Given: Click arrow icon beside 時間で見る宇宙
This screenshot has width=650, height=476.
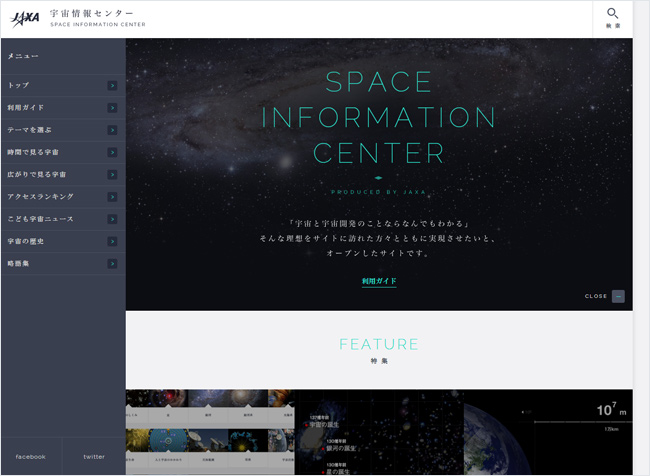Looking at the screenshot, I should click(x=112, y=153).
